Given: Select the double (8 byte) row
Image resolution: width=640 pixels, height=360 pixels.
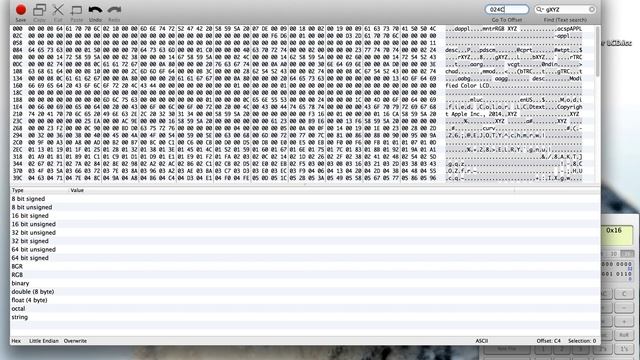Looking at the screenshot, I should (x=305, y=291).
